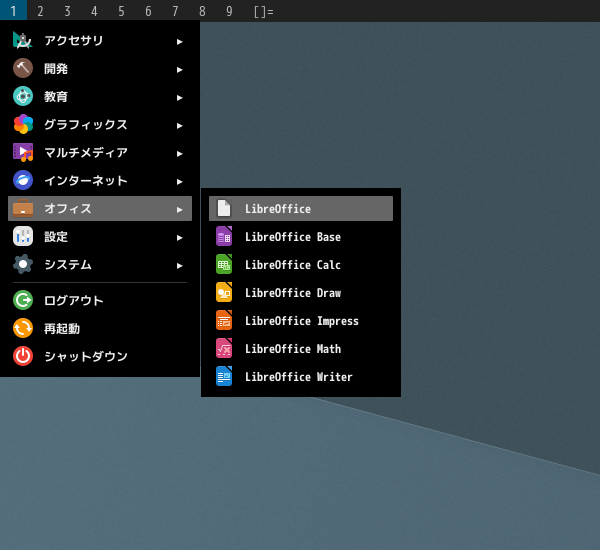Expand the アクセサリ submenu arrow

click(179, 42)
